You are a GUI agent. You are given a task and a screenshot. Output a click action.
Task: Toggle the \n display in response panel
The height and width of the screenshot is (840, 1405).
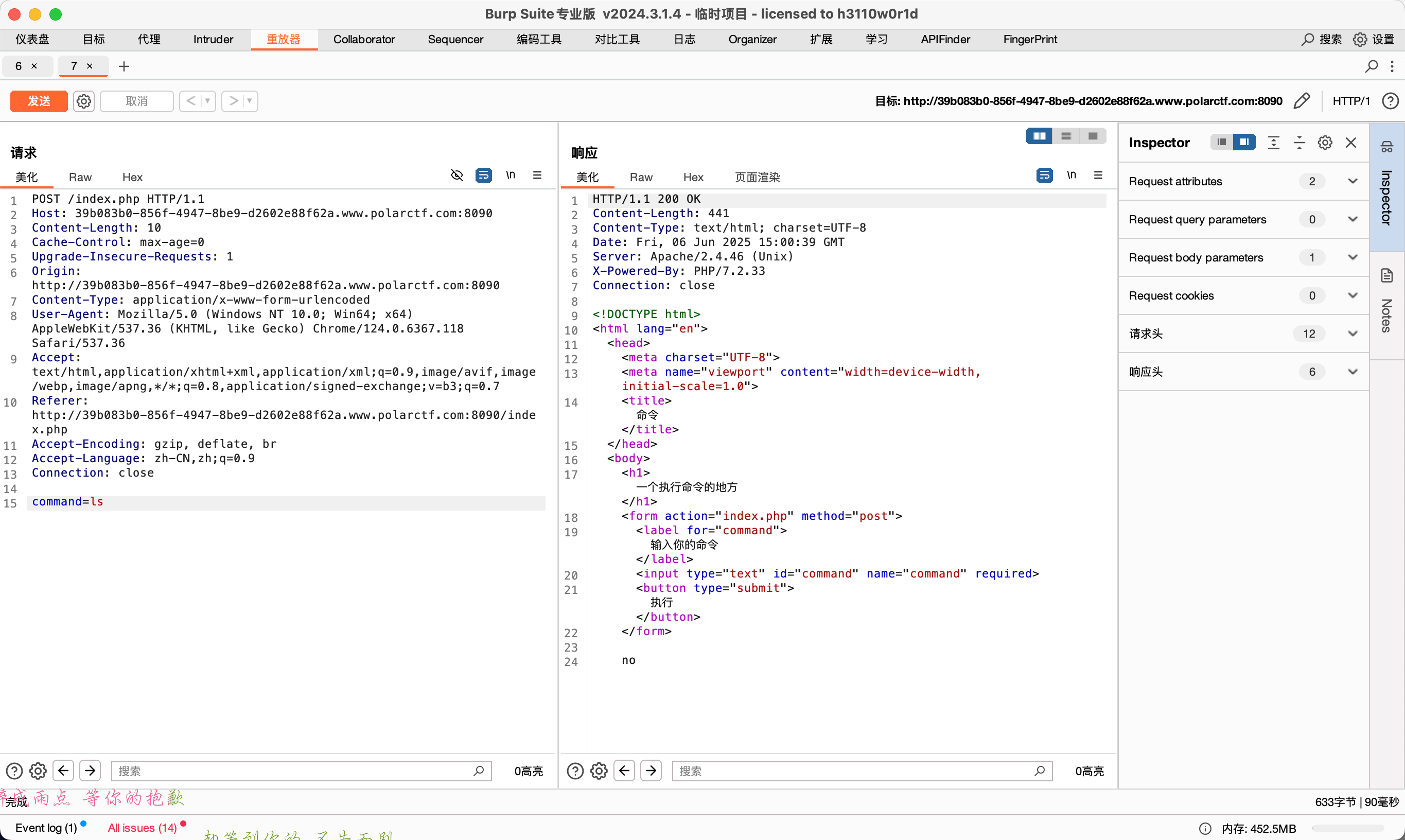coord(1071,176)
